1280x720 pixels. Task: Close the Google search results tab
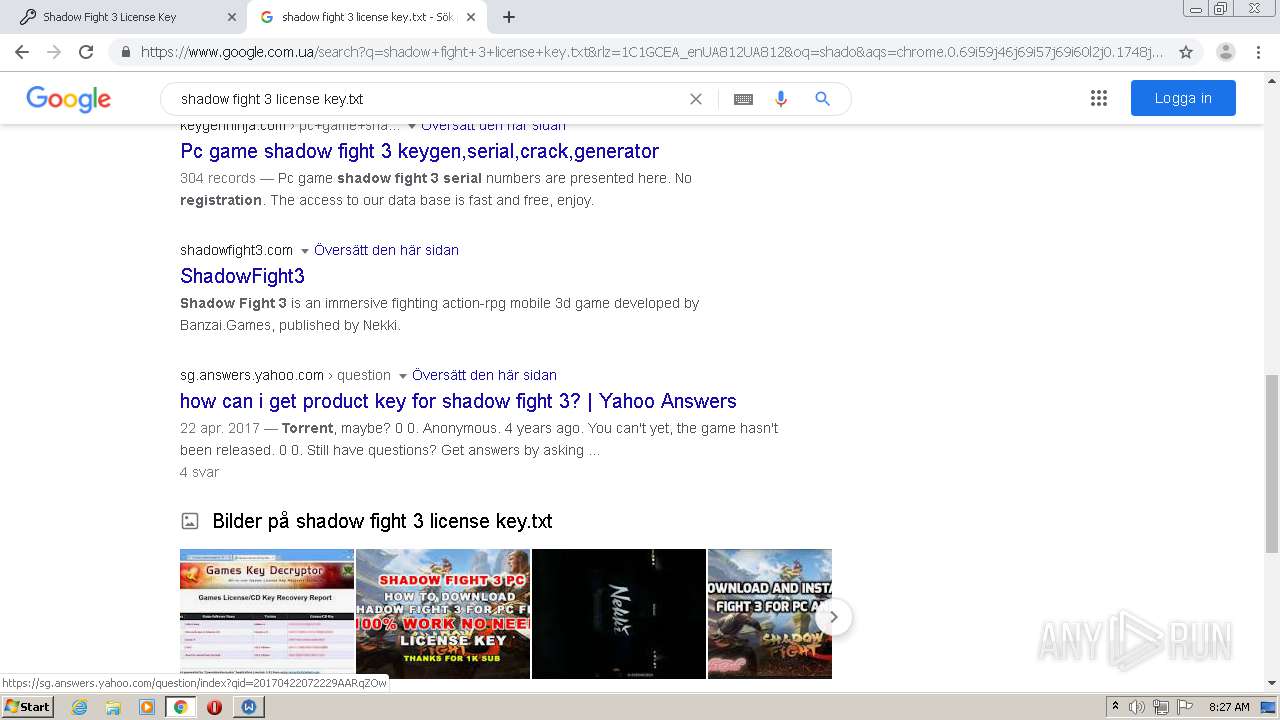pyautogui.click(x=471, y=17)
